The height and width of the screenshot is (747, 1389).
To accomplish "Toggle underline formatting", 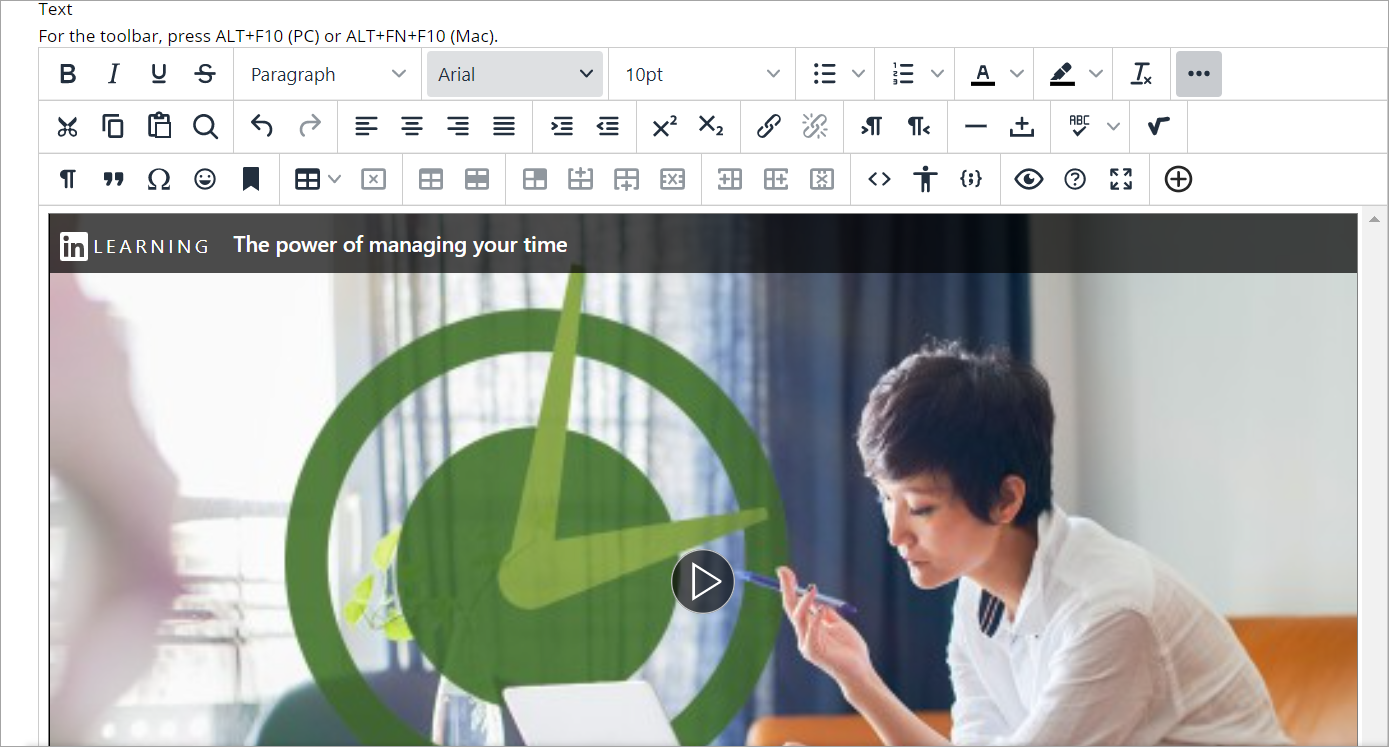I will pos(159,74).
